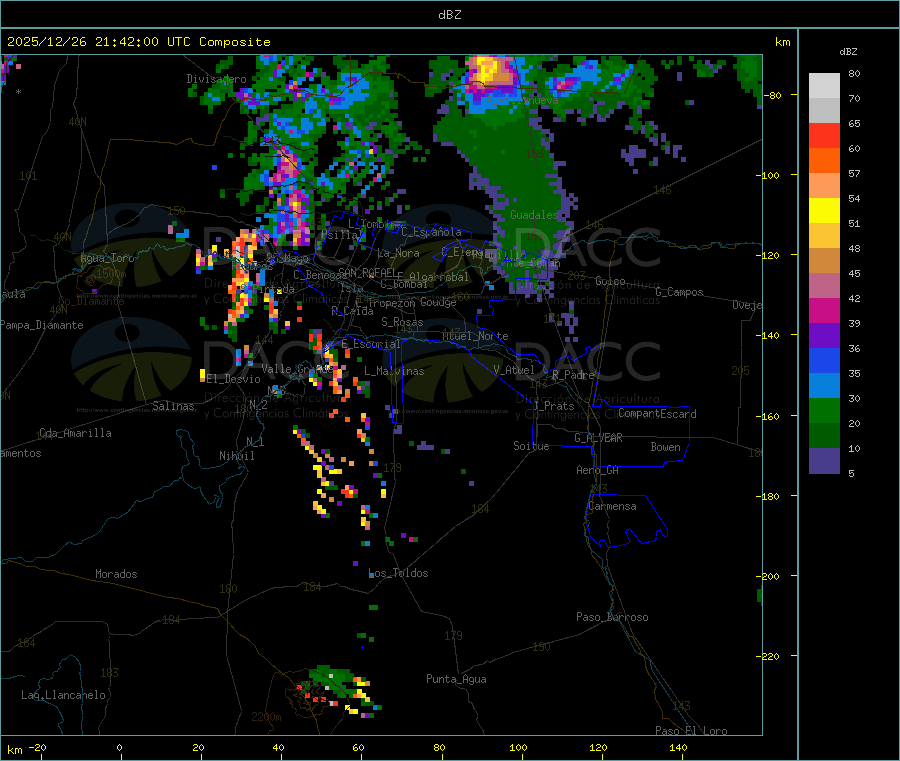Click the V_Atuel place label
The image size is (900, 761).
point(514,370)
